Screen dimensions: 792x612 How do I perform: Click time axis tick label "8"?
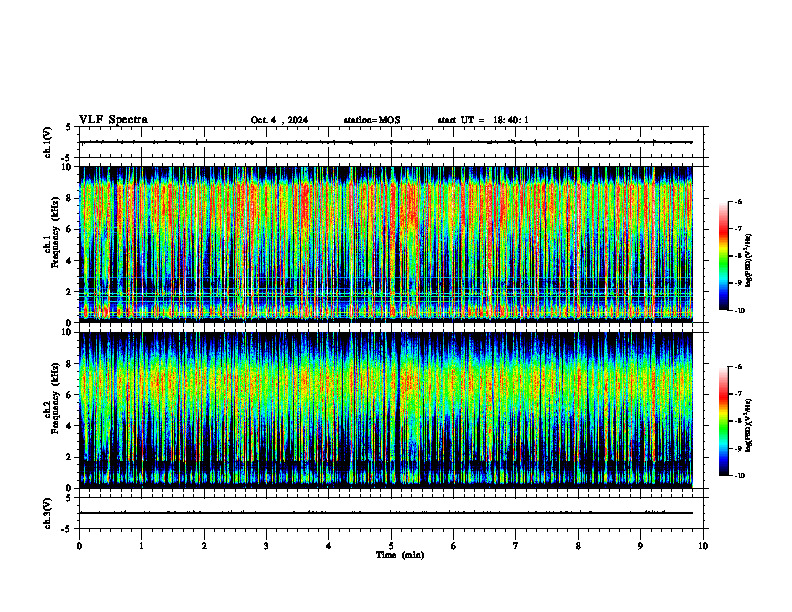578,546
